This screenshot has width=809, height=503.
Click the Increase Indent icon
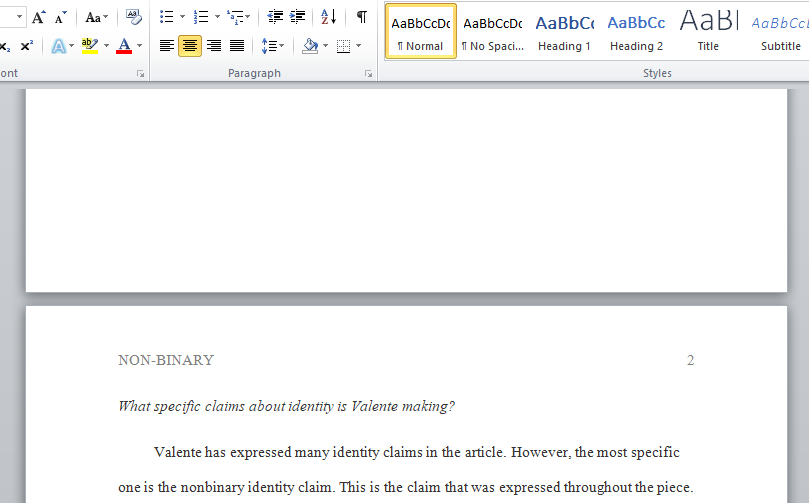pyautogui.click(x=297, y=17)
